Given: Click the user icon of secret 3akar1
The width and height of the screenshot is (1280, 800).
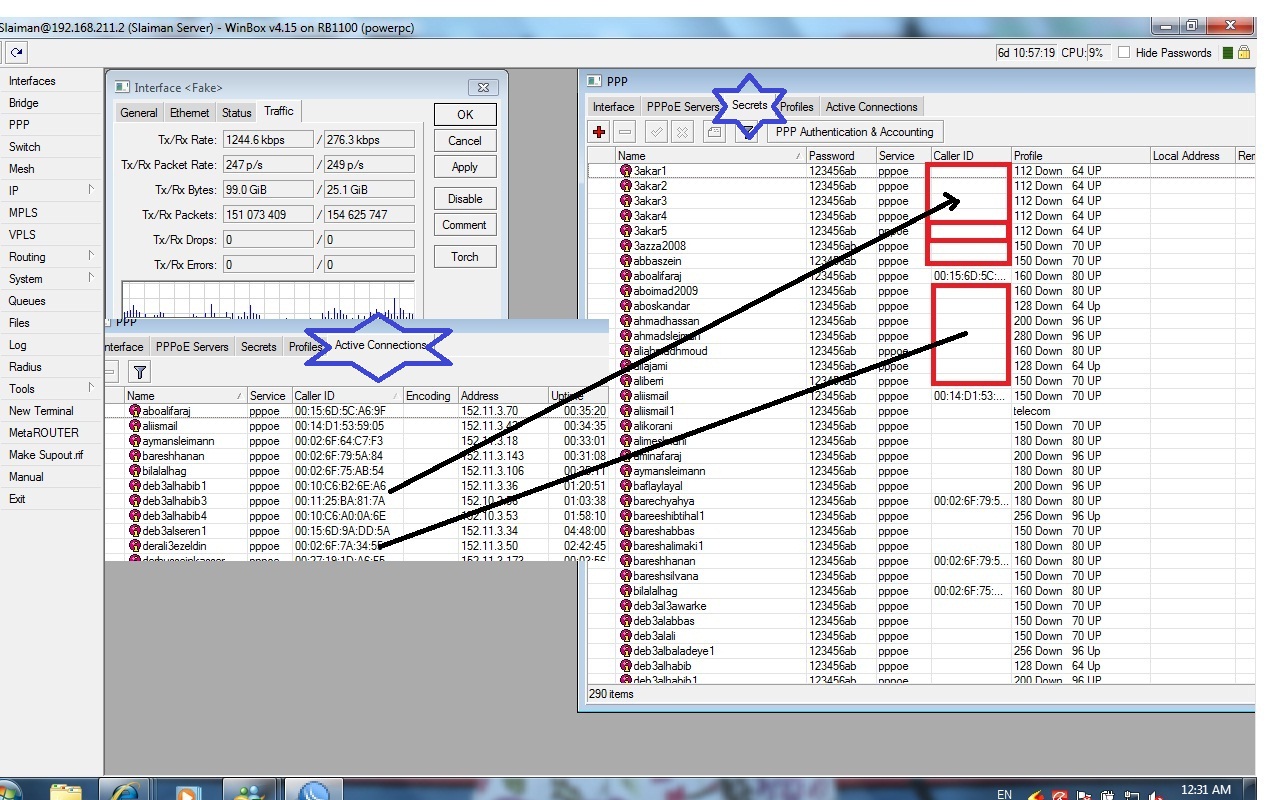Looking at the screenshot, I should [x=626, y=171].
